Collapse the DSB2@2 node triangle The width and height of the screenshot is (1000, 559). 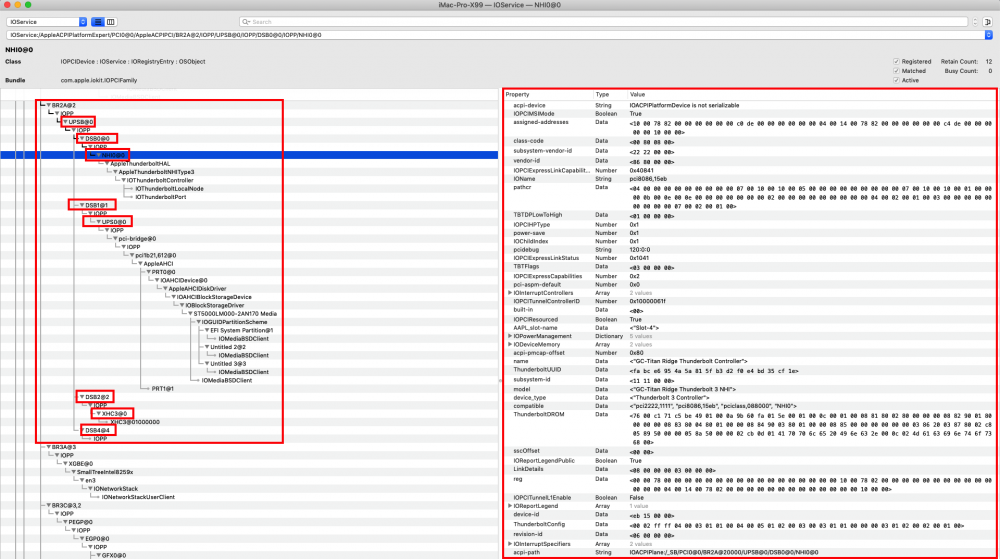click(82, 397)
